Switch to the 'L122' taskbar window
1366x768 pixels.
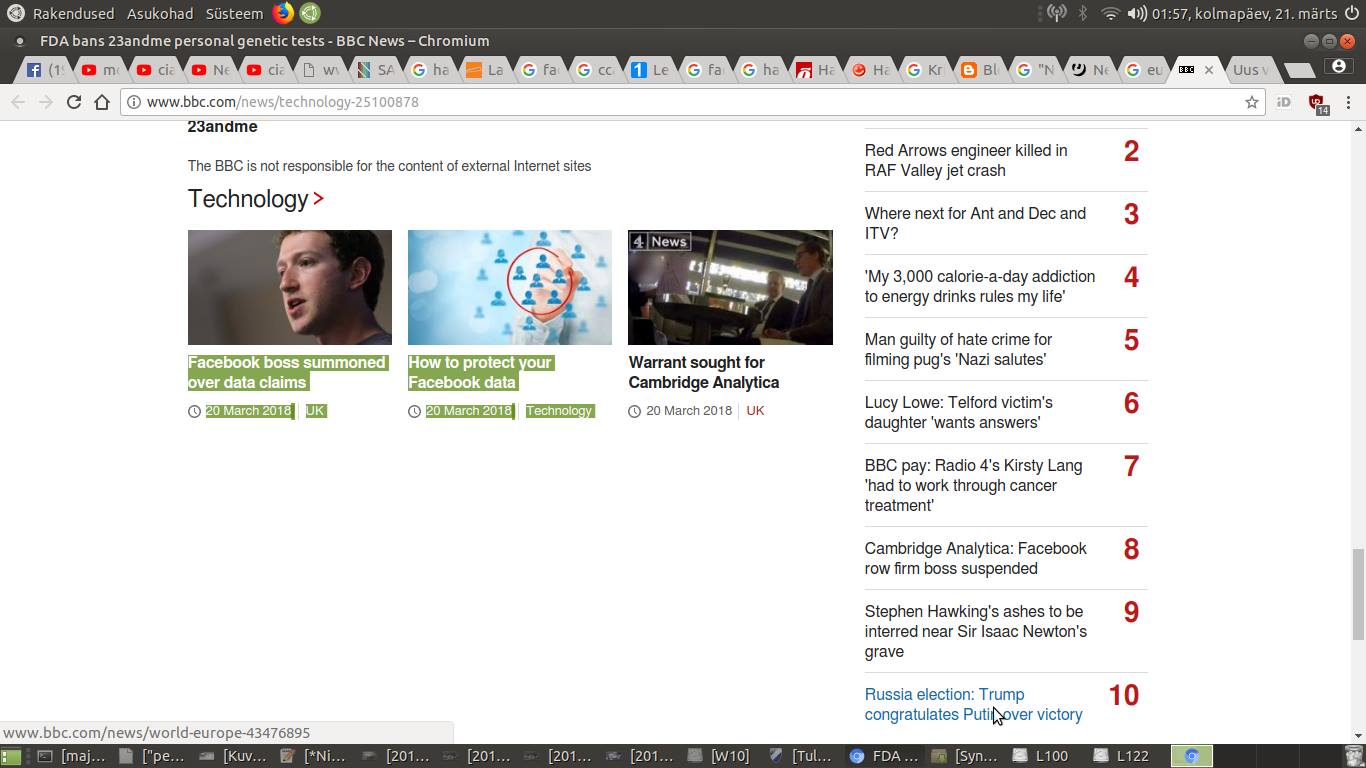click(x=1121, y=756)
